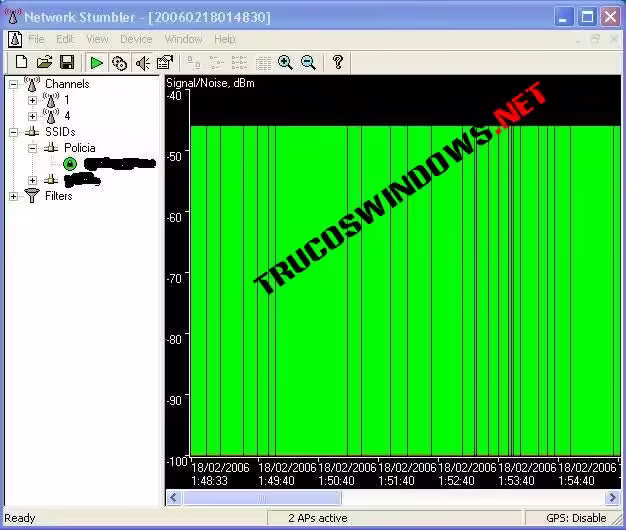This screenshot has height=530, width=626.
Task: Open the File menu
Action: coord(36,39)
